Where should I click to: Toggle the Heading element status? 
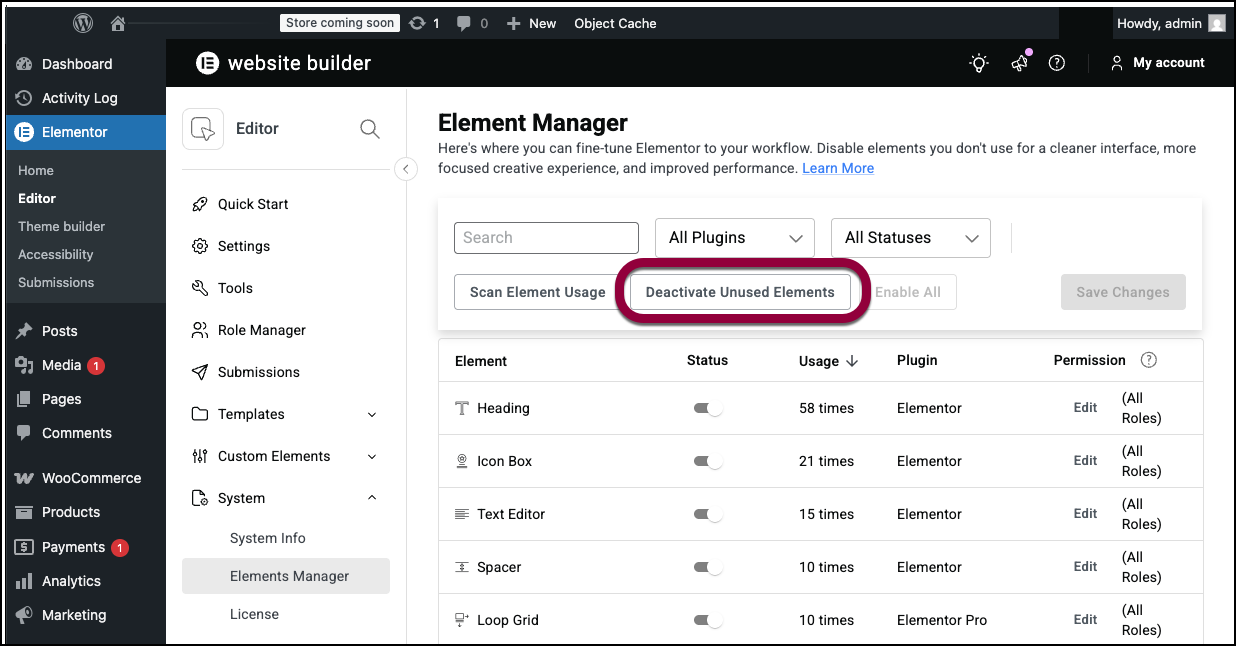coord(707,408)
